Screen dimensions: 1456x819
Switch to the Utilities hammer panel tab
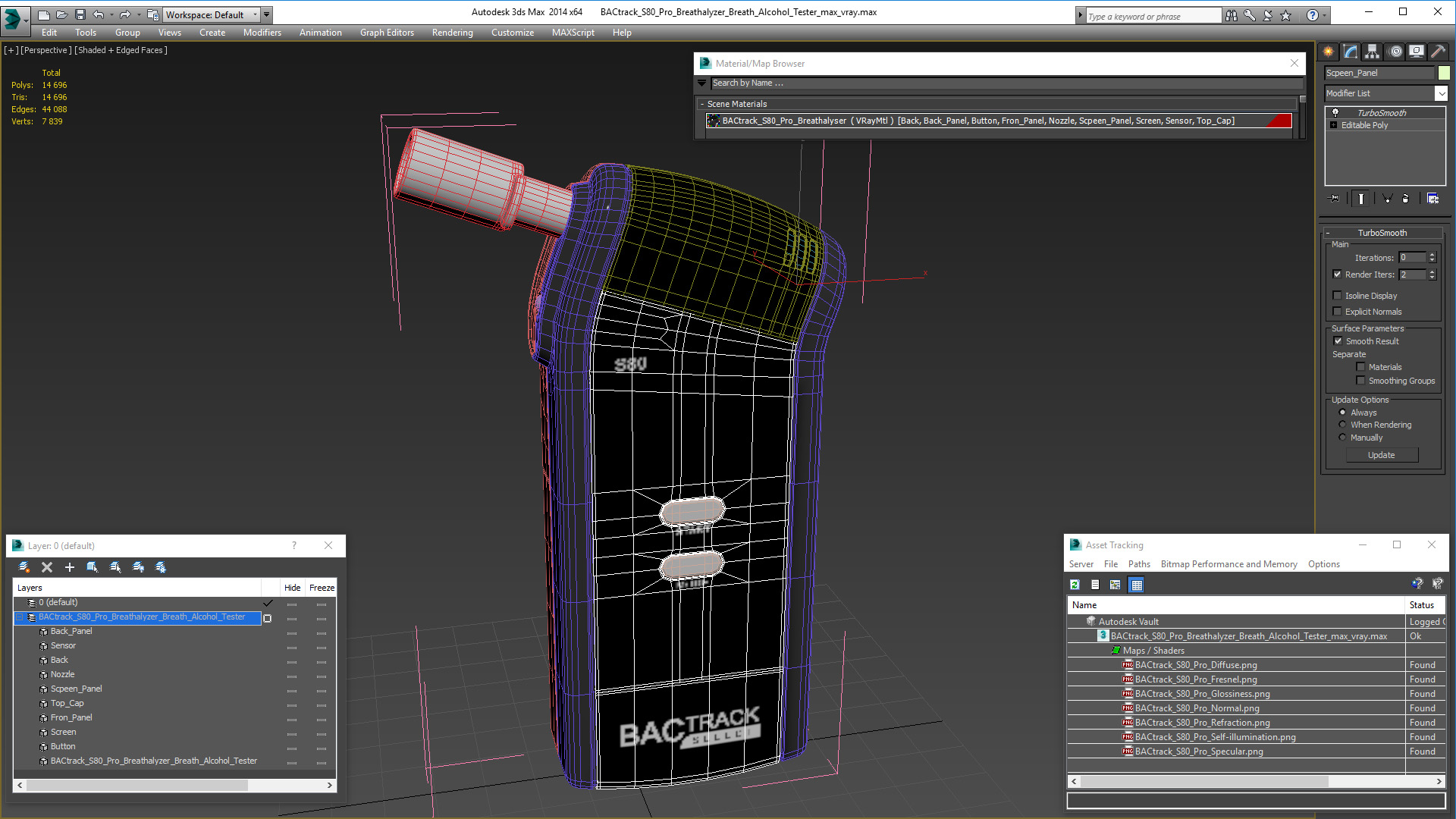tap(1438, 52)
